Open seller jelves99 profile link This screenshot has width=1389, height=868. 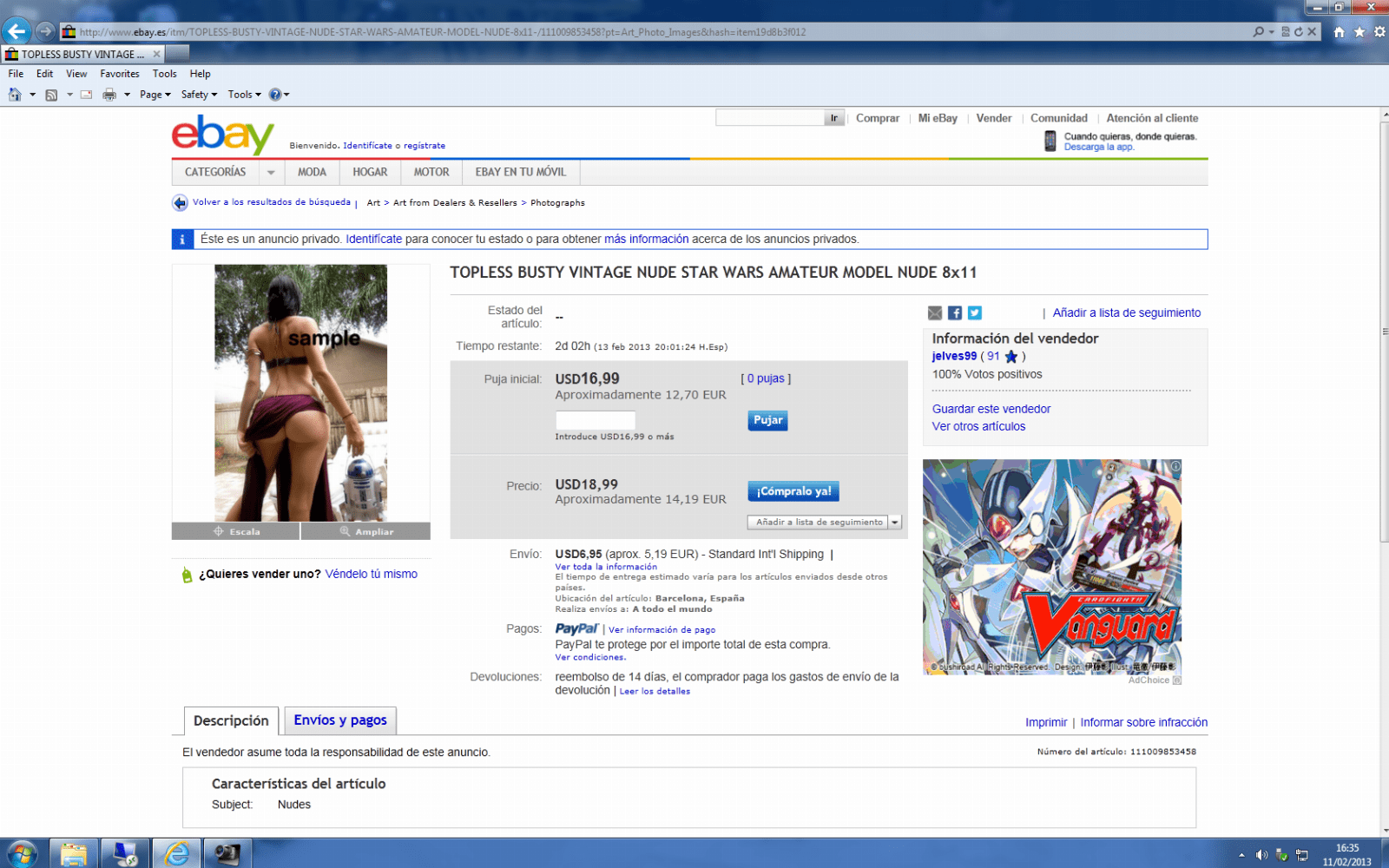[954, 356]
